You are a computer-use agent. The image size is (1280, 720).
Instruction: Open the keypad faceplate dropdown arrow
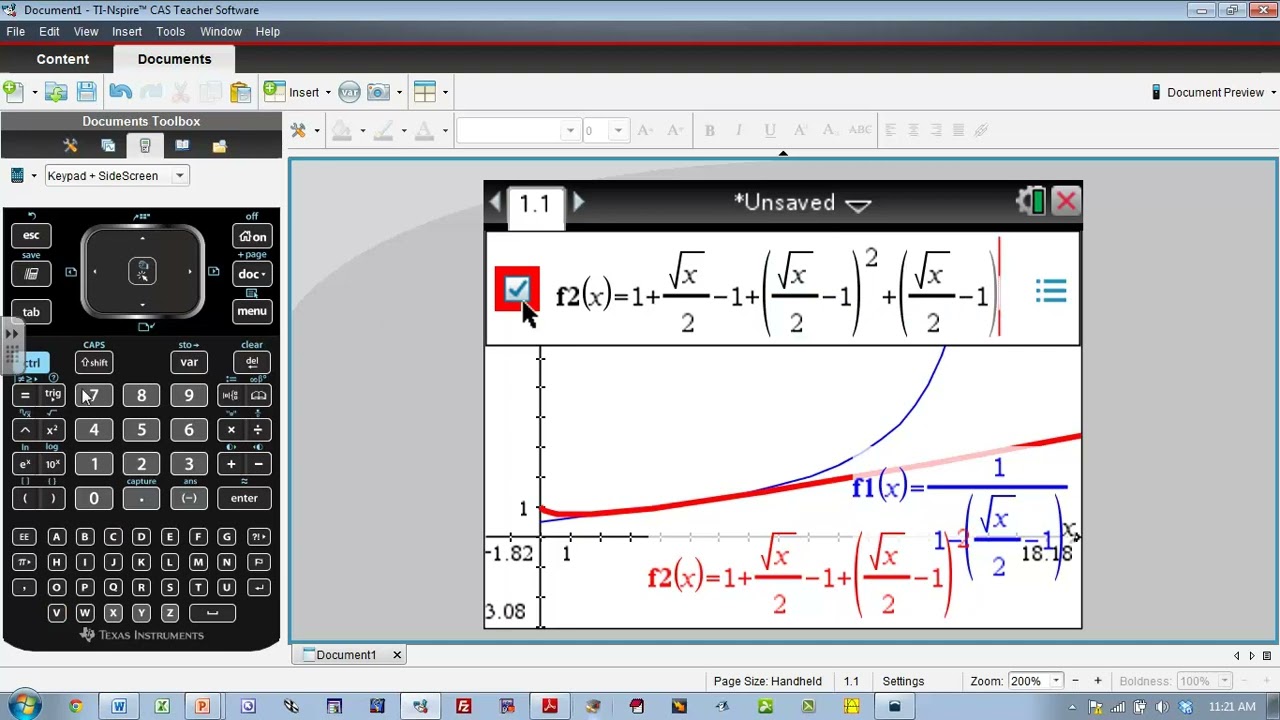34,176
